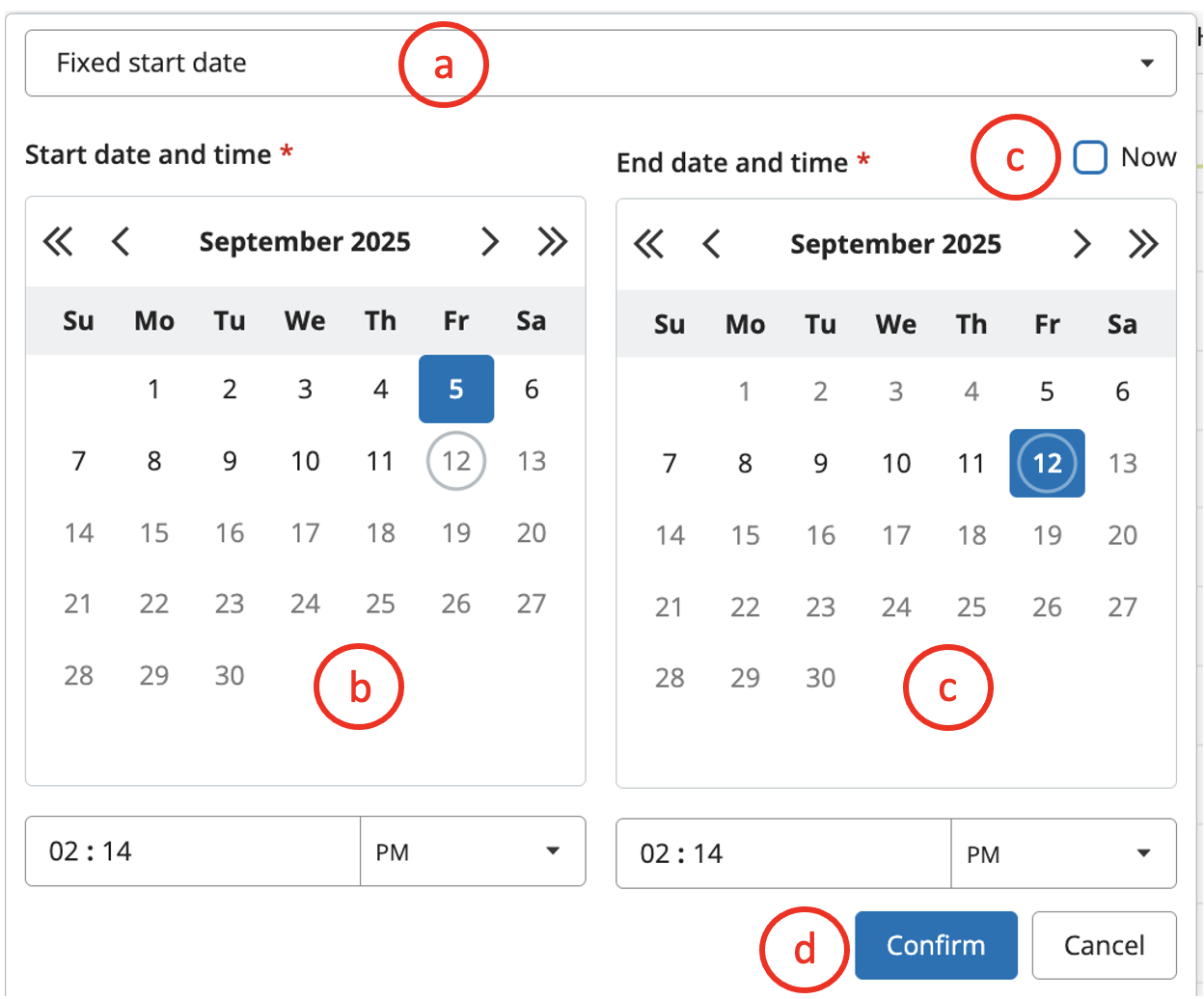
Task: Select September 6 in end calendar
Action: click(1122, 391)
